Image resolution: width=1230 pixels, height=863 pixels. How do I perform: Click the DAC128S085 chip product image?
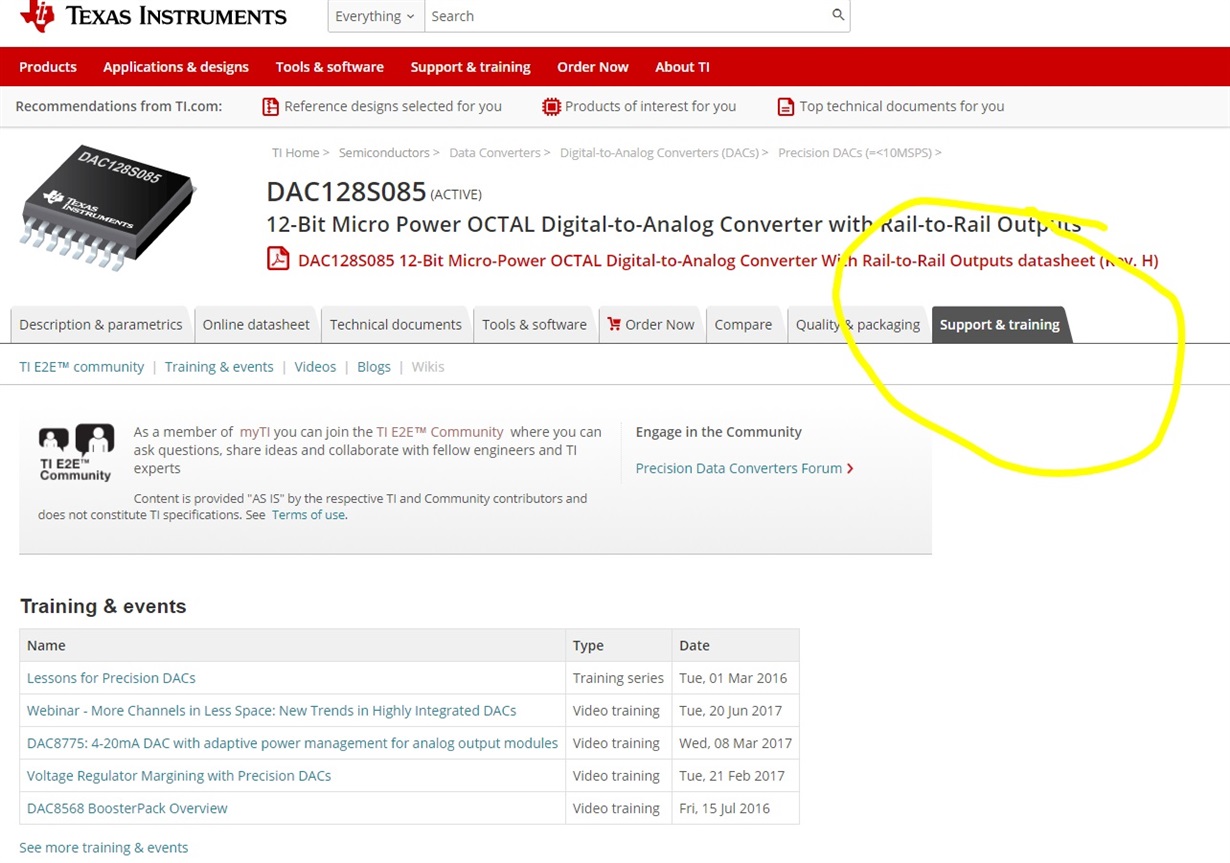pos(107,206)
